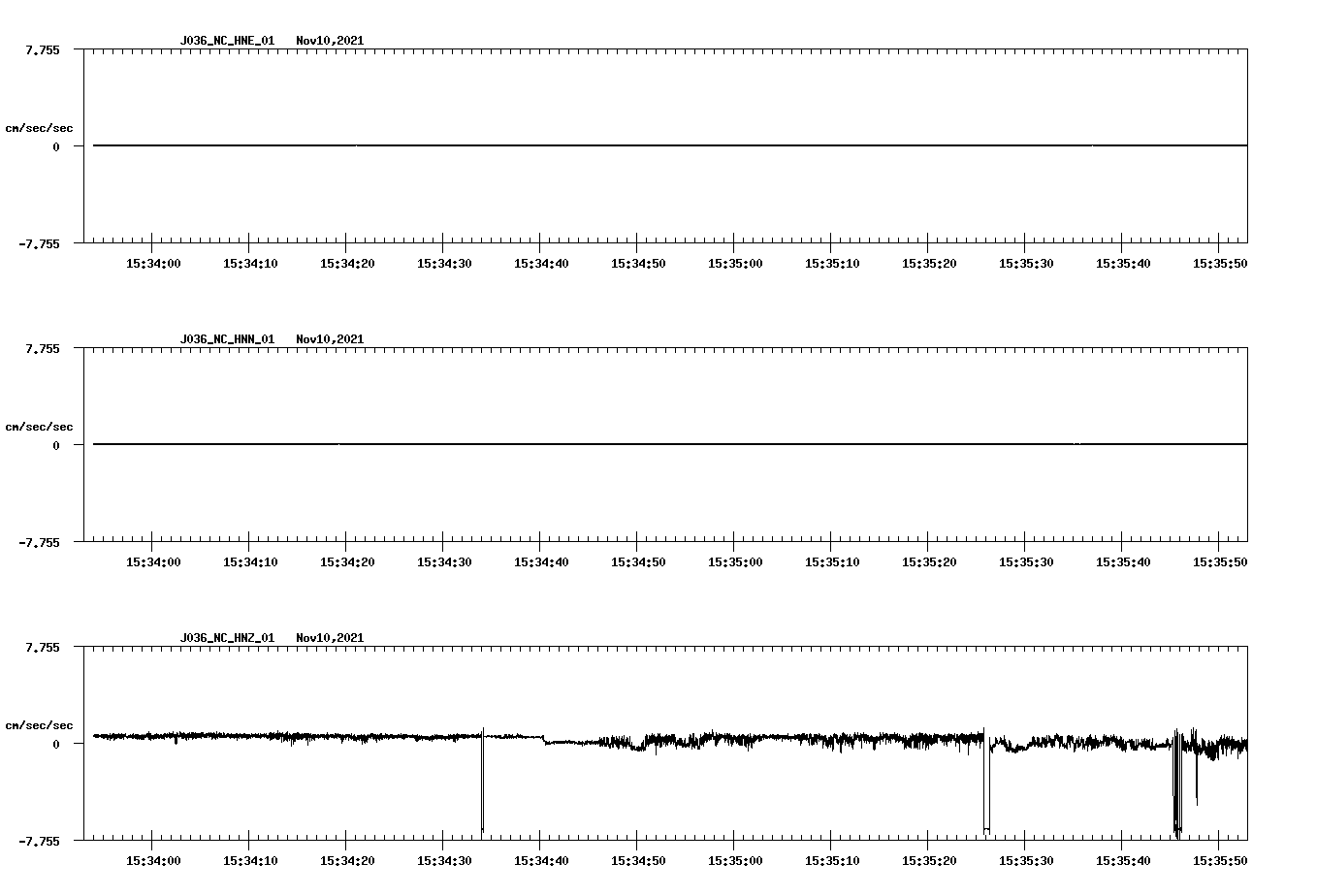Click the 15:34:50 time label under the HNN plot
This screenshot has height=896, width=1317.
(638, 561)
